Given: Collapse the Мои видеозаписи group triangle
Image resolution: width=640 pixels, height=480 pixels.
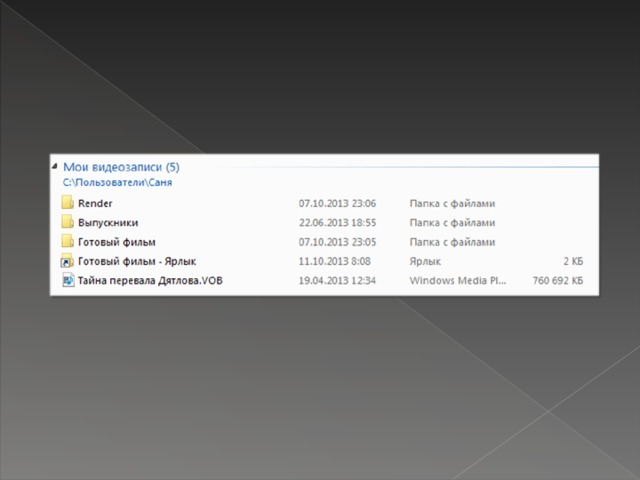Looking at the screenshot, I should point(54,166).
